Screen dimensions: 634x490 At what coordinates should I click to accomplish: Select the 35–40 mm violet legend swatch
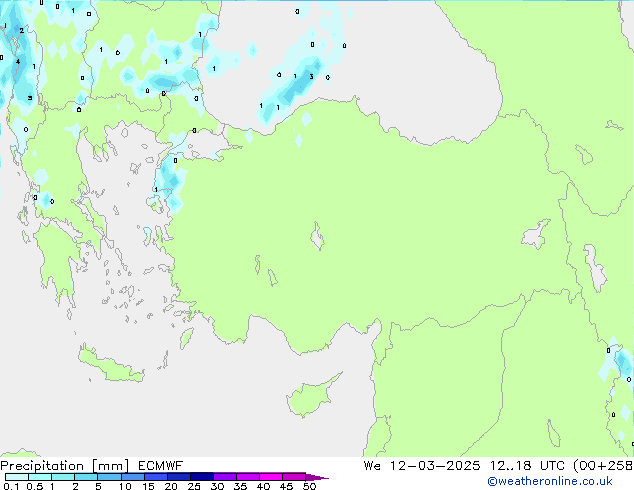[247, 477]
